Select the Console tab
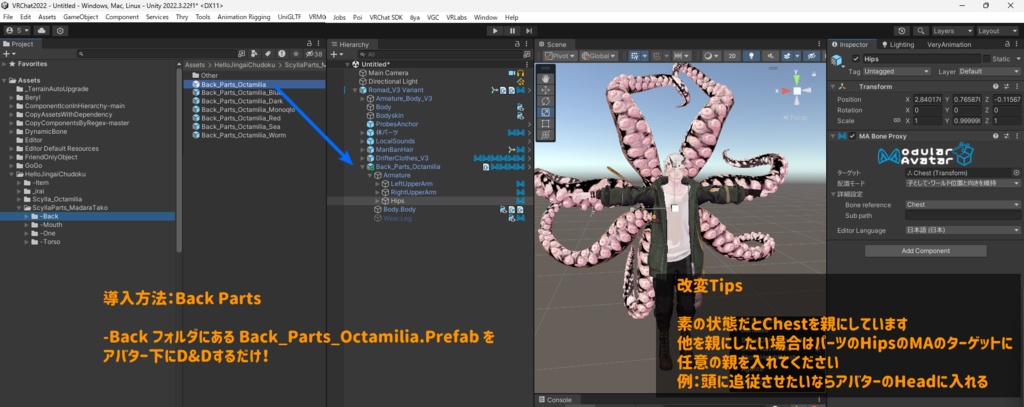 point(554,400)
